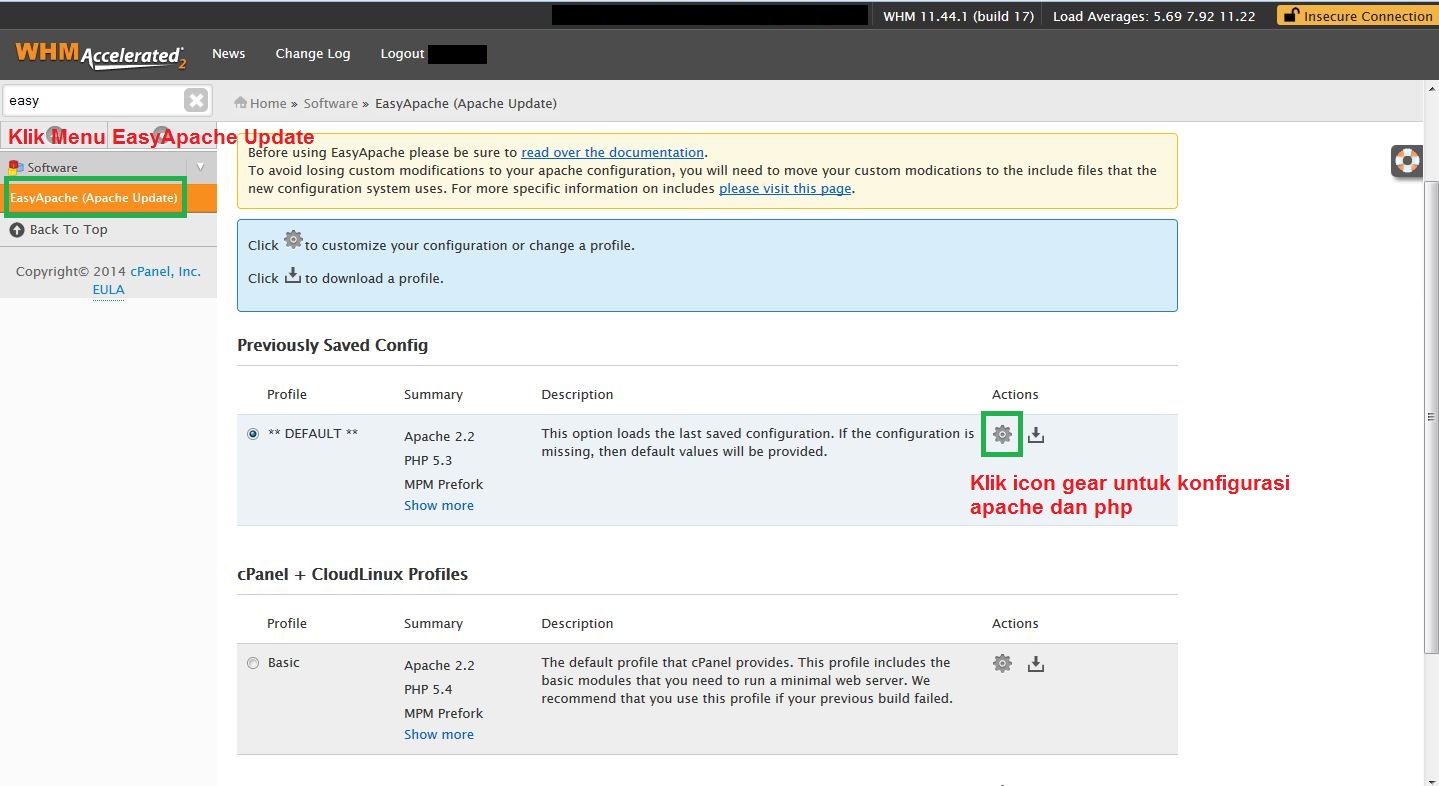Select the Basic profile radio button
The image size is (1439, 786).
pos(252,663)
